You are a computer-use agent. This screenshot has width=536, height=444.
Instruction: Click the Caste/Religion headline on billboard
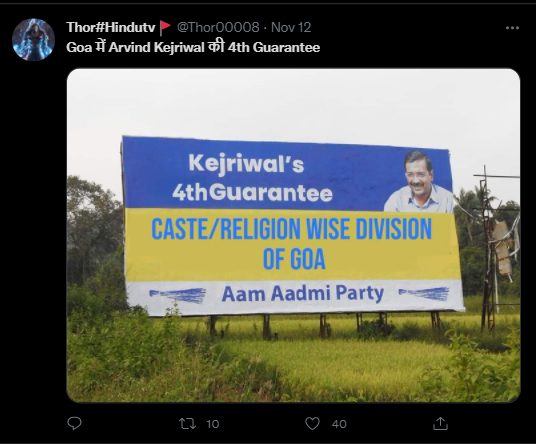click(x=292, y=244)
